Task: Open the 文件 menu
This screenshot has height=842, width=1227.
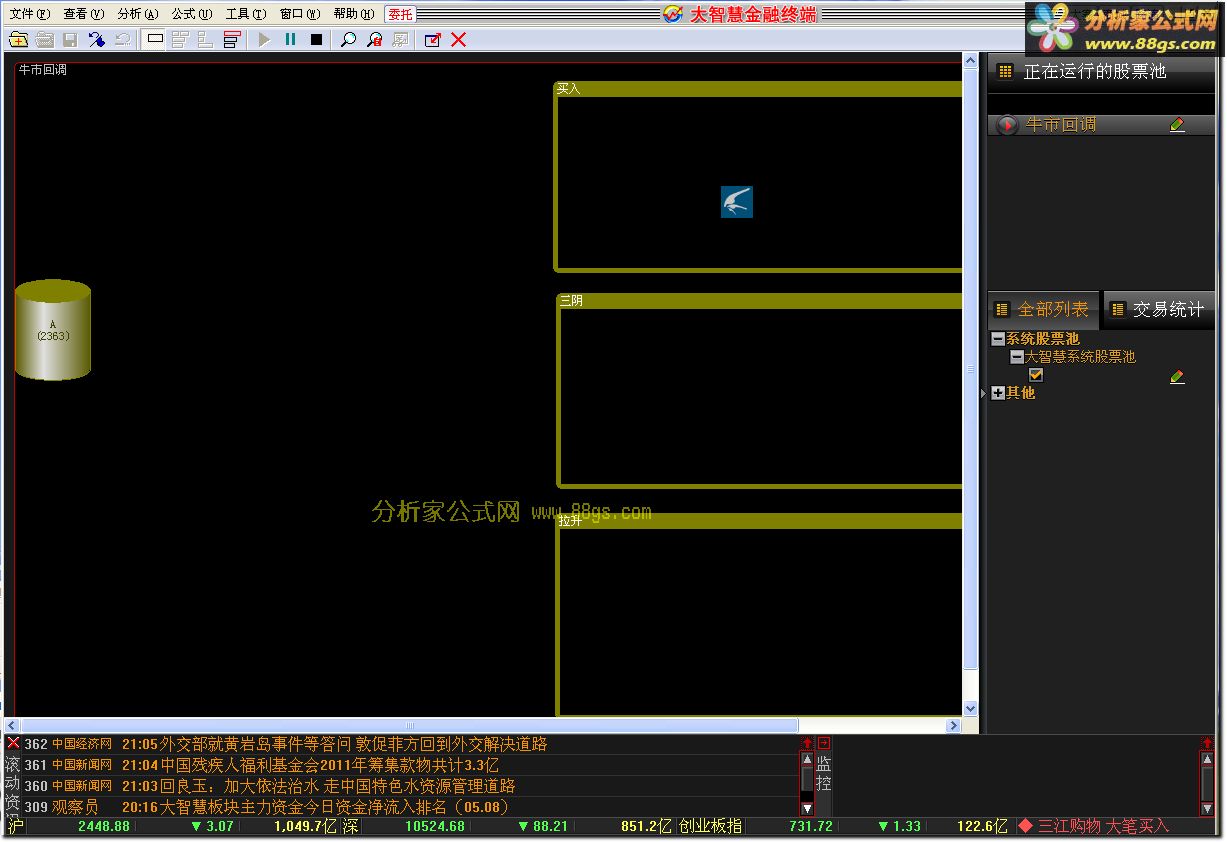Action: pos(29,14)
